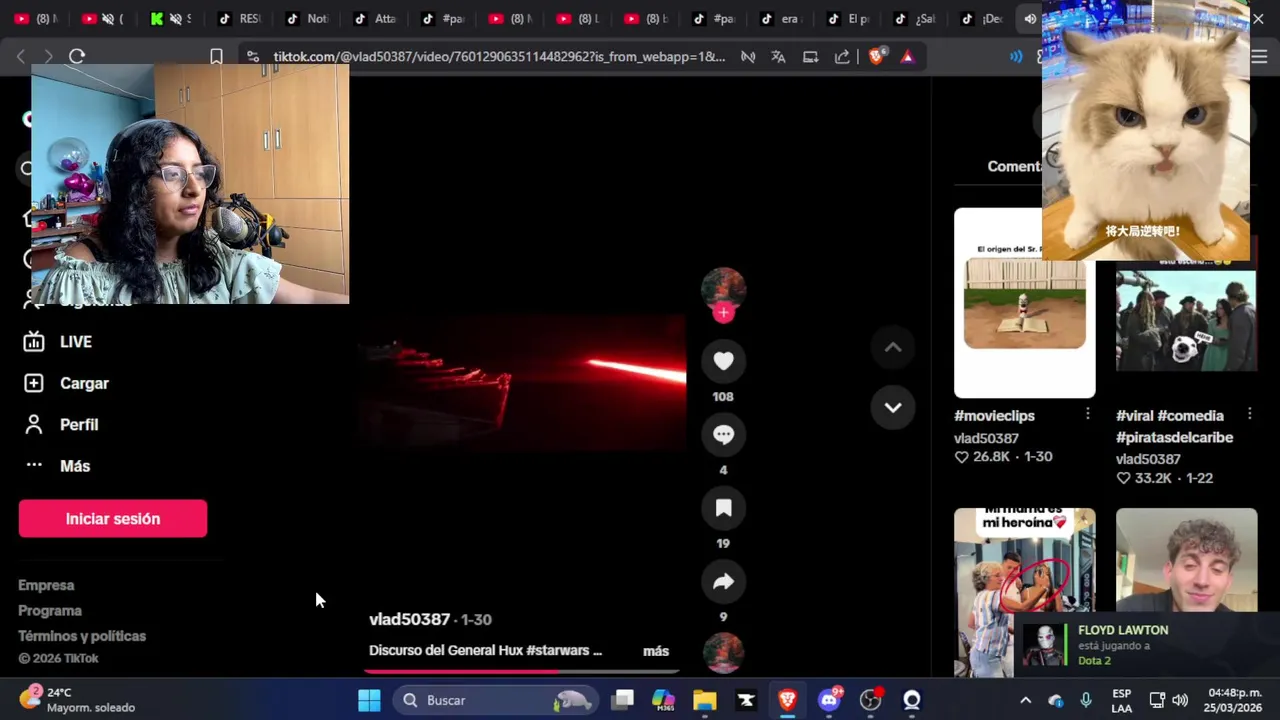Mute the tab via speaker tab icon
The width and height of the screenshot is (1280, 720).
[1030, 18]
